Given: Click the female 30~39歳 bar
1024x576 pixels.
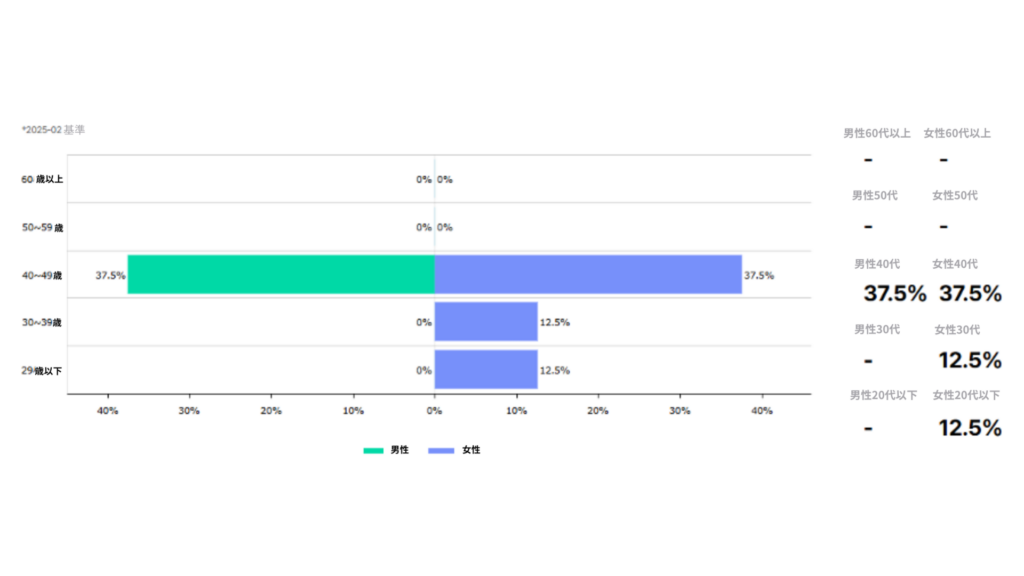Looking at the screenshot, I should tap(486, 322).
